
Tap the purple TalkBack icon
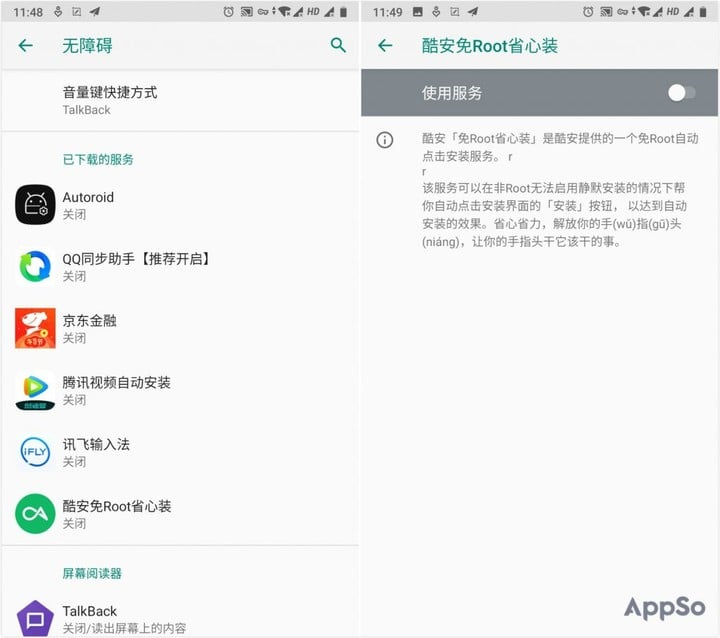pos(35,618)
